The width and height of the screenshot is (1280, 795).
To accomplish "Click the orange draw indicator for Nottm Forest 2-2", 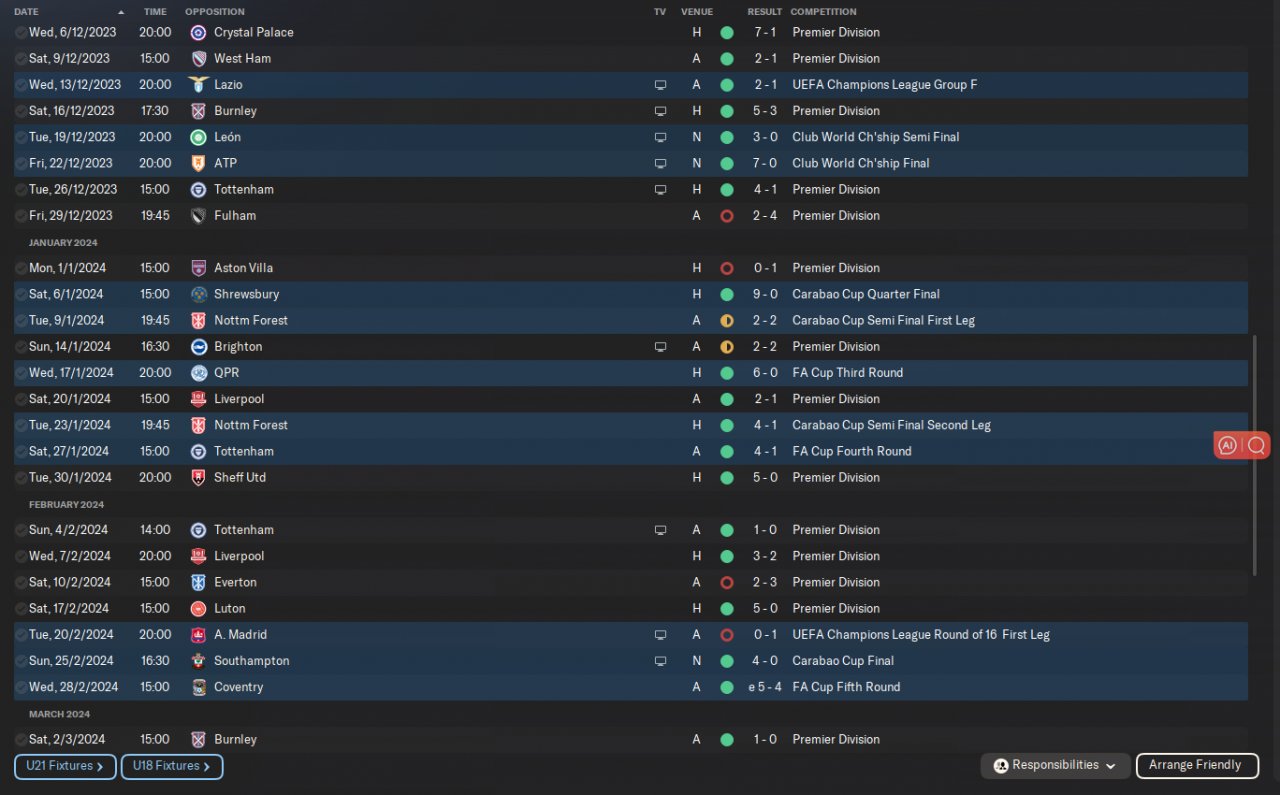I will pyautogui.click(x=727, y=321).
